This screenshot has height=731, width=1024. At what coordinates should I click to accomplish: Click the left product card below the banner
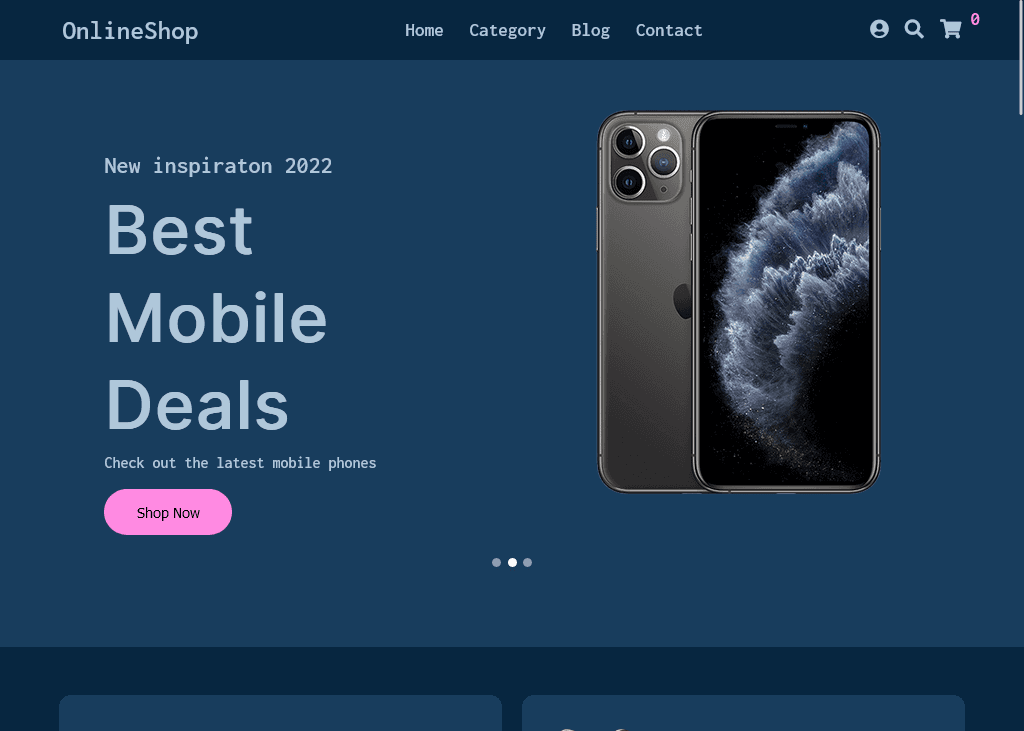click(280, 713)
